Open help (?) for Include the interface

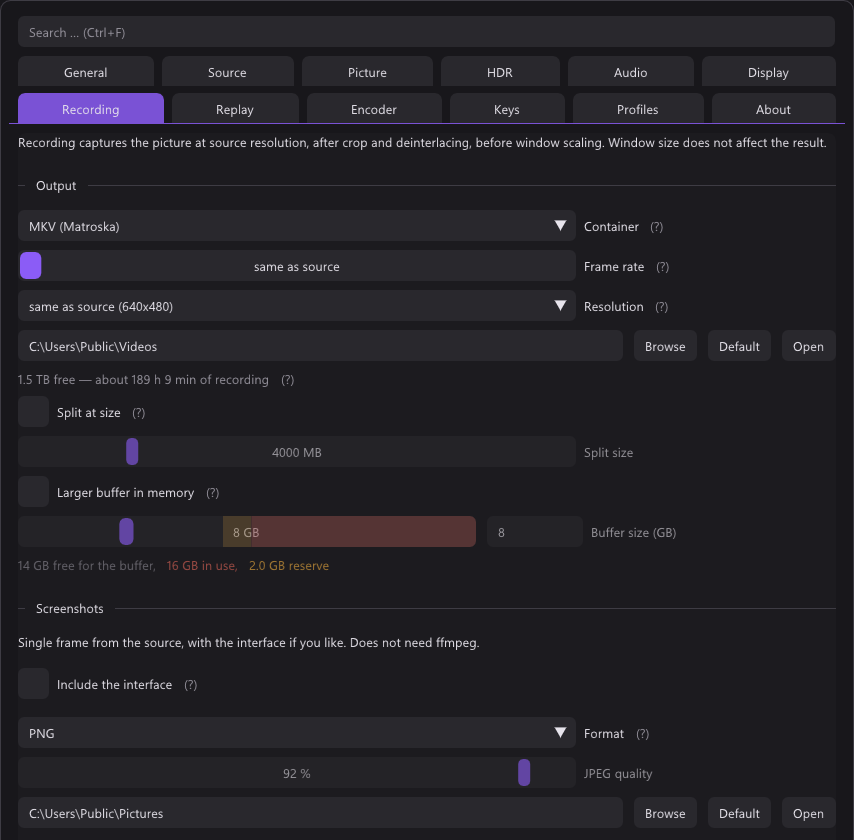click(190, 685)
